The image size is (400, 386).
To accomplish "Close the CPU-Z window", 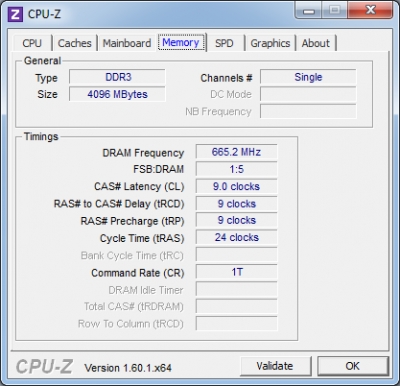I will pyautogui.click(x=370, y=11).
